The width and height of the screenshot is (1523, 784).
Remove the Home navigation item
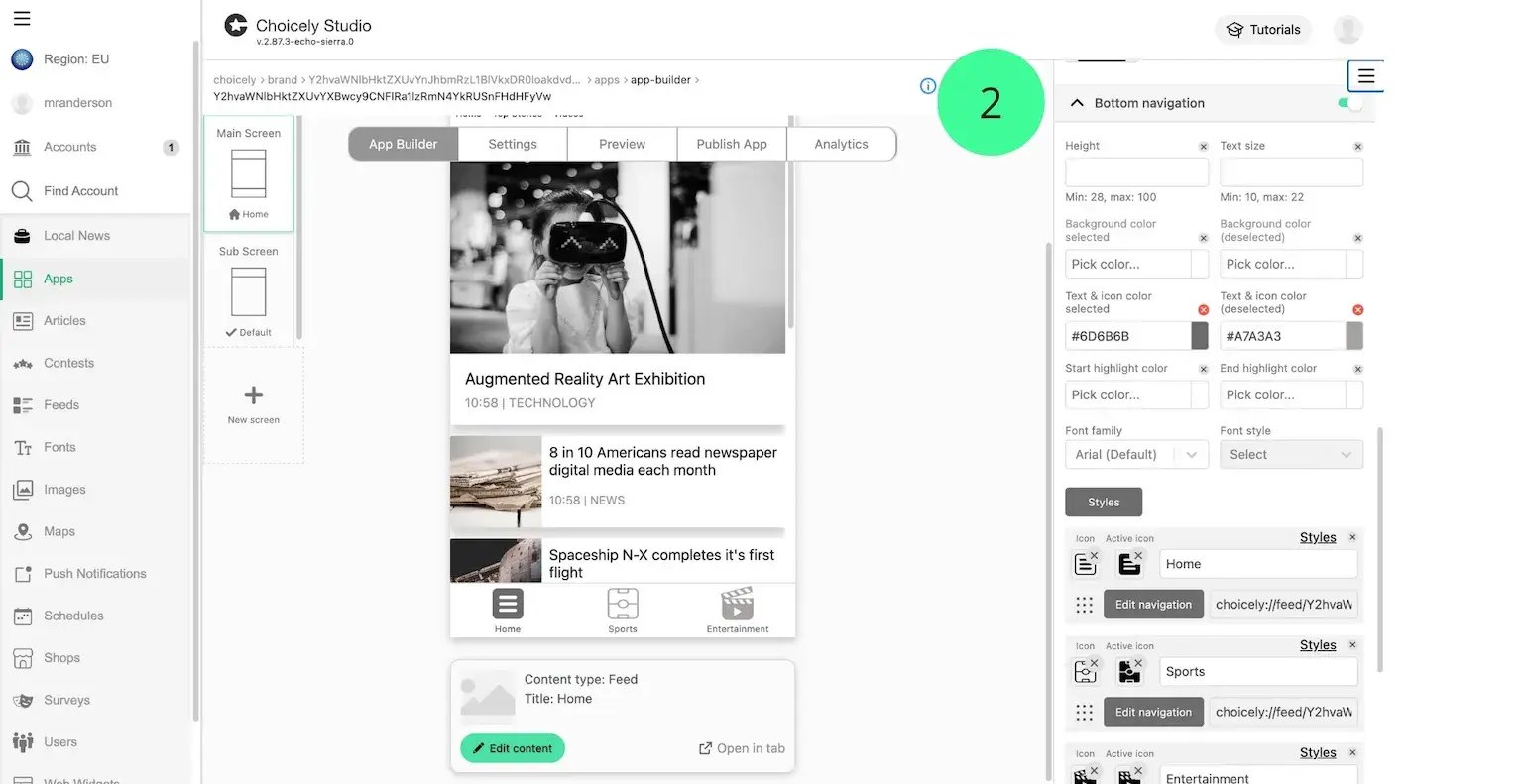pos(1352,537)
